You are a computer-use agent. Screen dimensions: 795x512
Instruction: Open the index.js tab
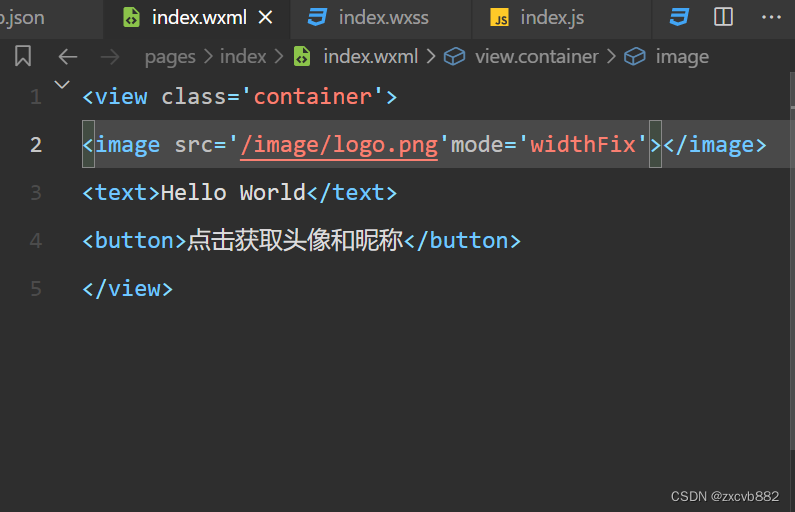561,18
